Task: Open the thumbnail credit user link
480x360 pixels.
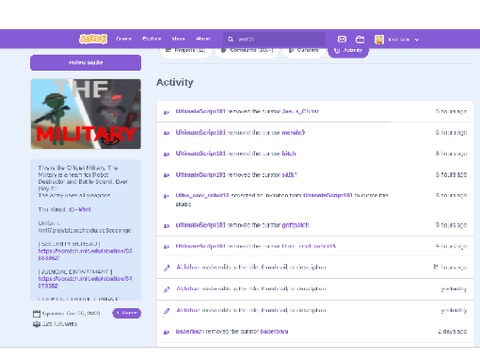Action: pos(80,210)
